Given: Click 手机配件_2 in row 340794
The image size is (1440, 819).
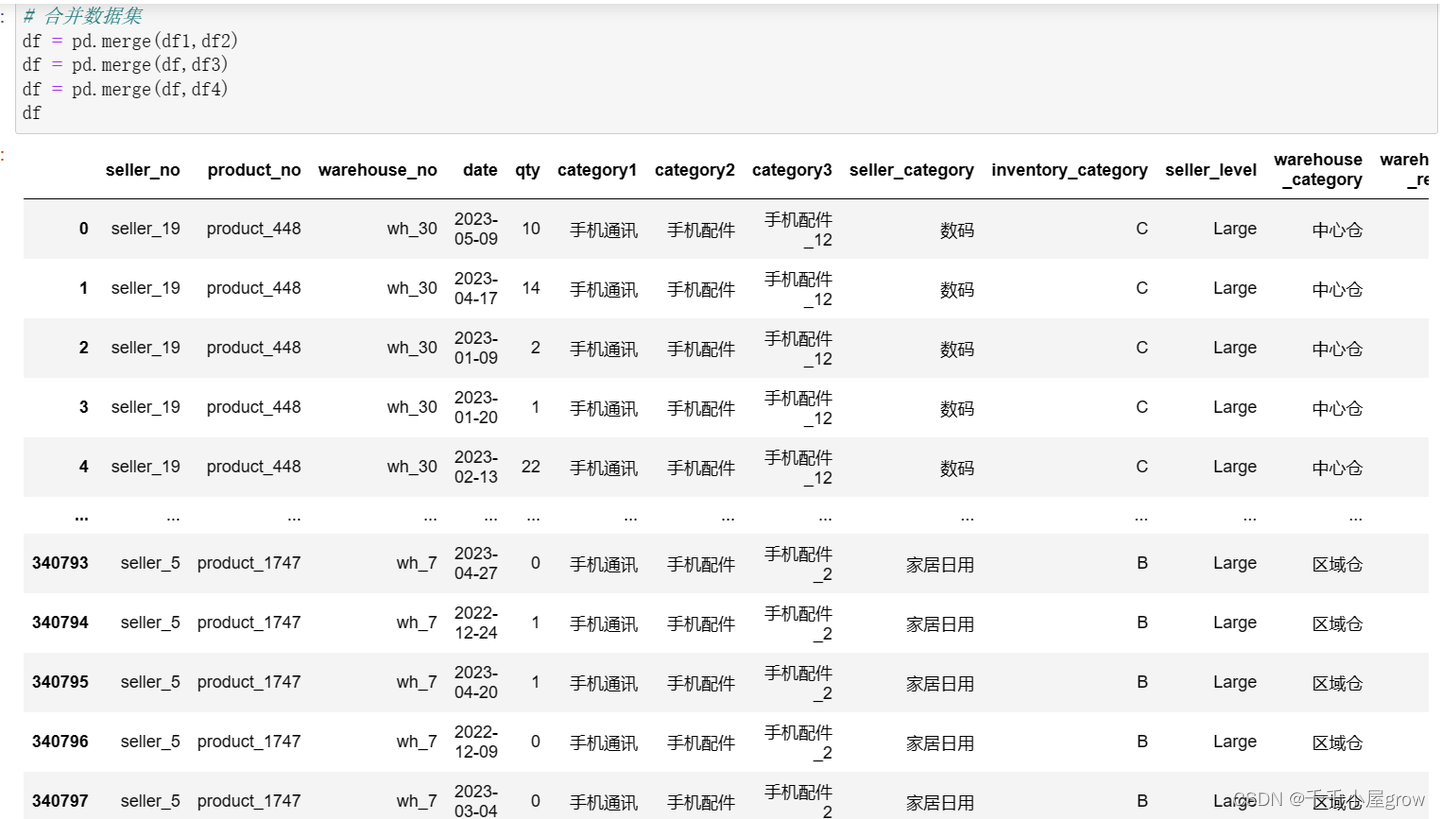Looking at the screenshot, I should pyautogui.click(x=798, y=623).
